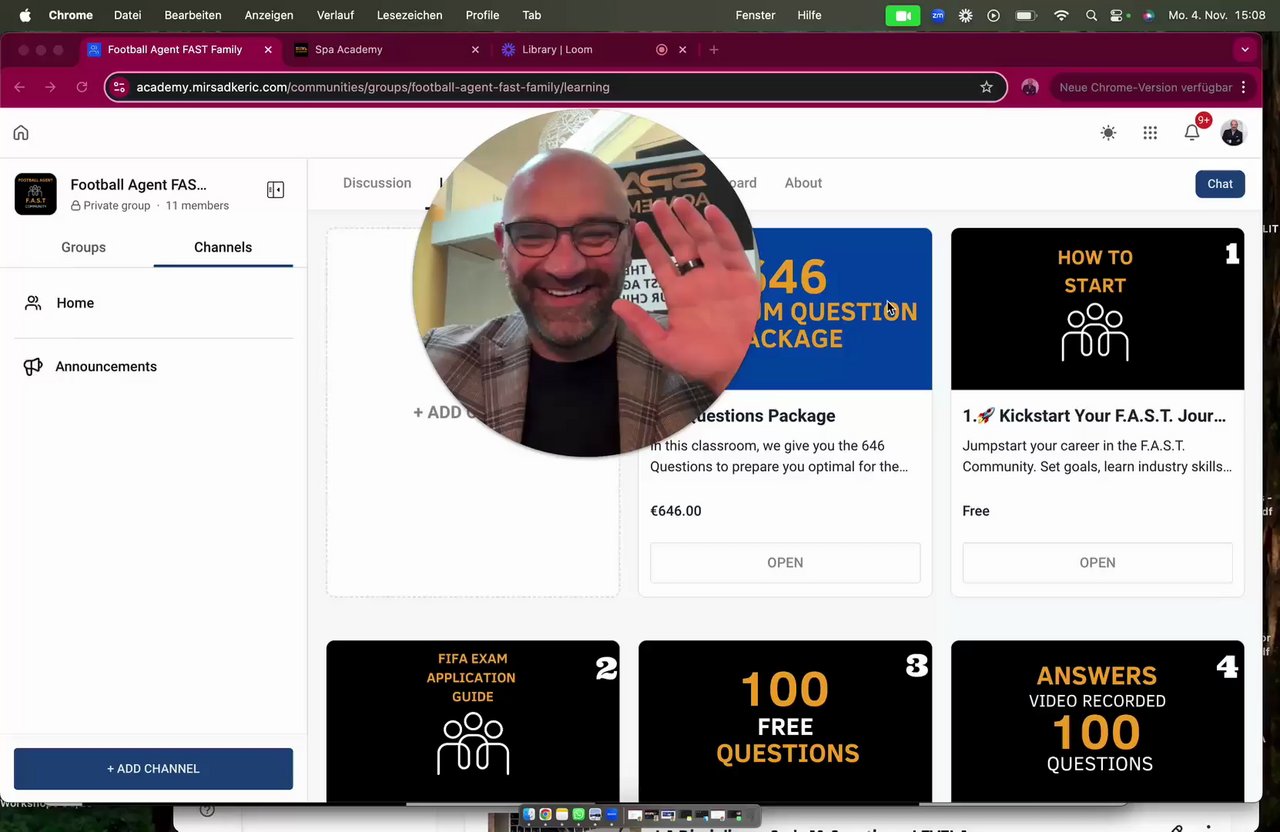Expand the tab search chevron
The height and width of the screenshot is (832, 1280).
[x=1244, y=49]
